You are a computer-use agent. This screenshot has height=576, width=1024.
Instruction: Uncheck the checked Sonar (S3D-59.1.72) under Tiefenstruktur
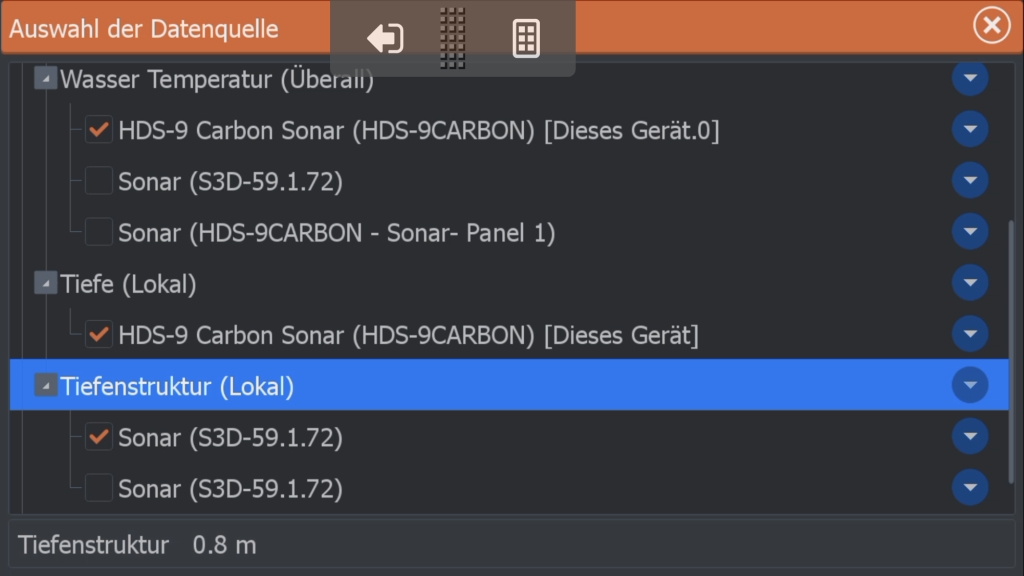[x=98, y=437]
